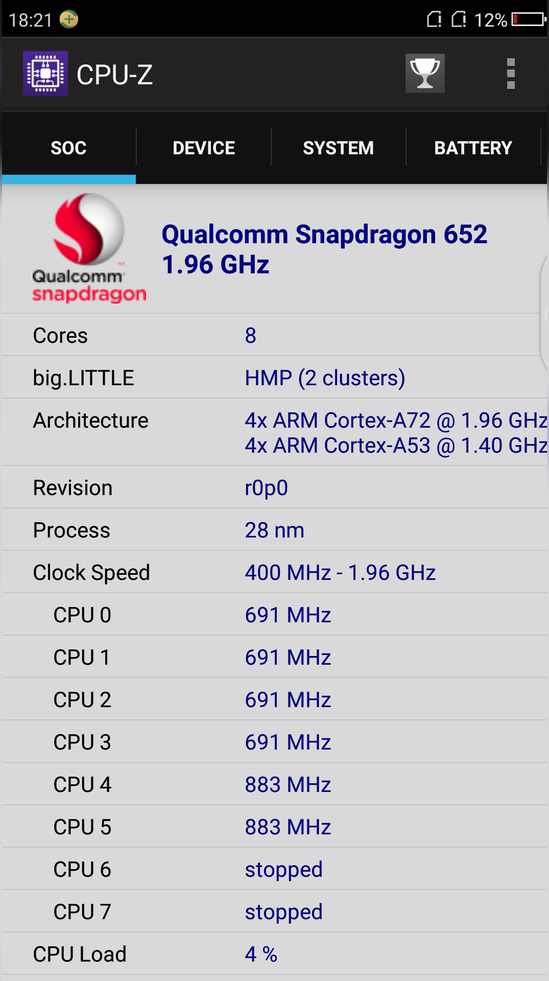Select the CPU 4 frequency row
The height and width of the screenshot is (981, 549).
point(274,785)
